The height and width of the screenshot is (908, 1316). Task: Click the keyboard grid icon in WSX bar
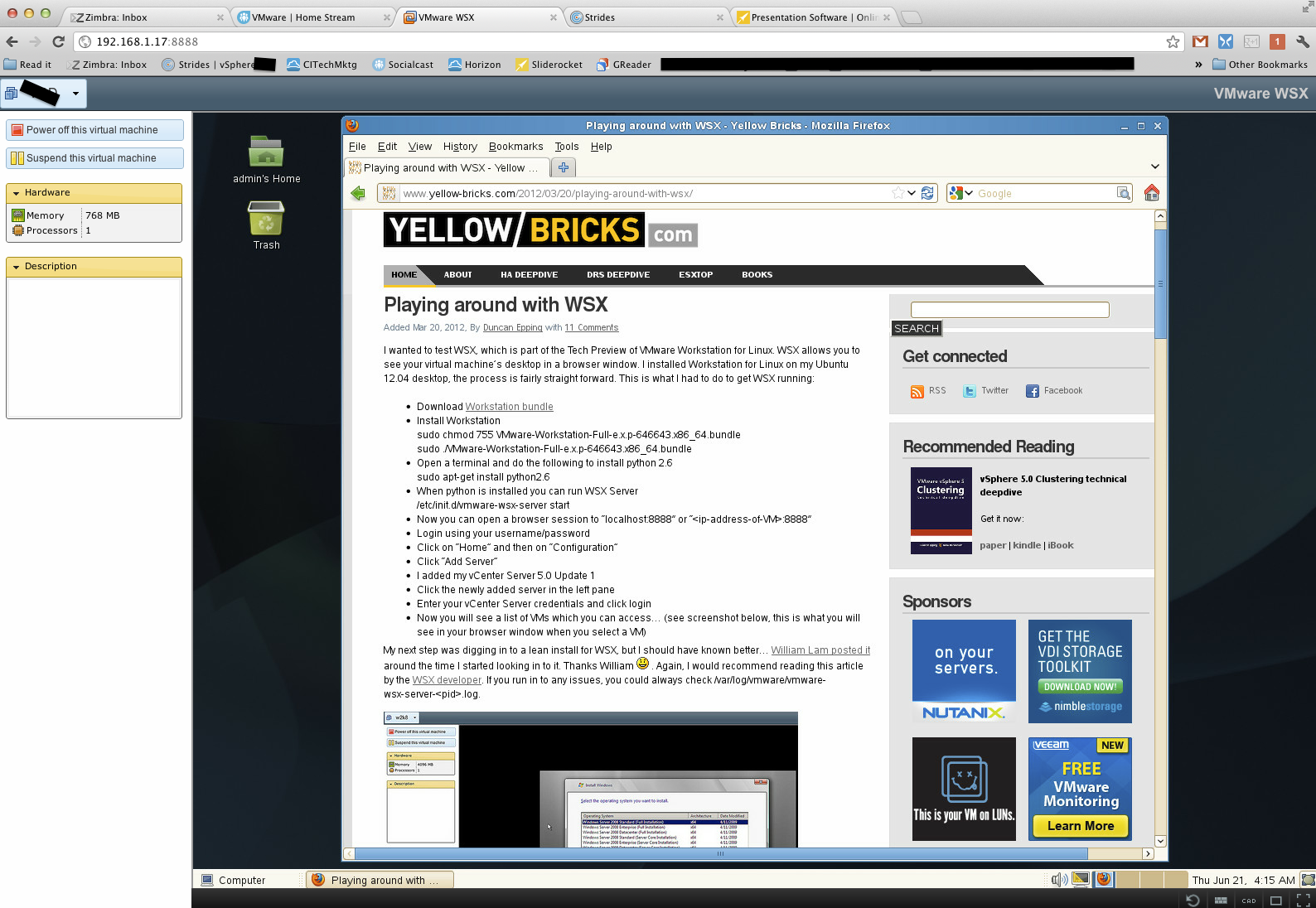click(x=1221, y=900)
